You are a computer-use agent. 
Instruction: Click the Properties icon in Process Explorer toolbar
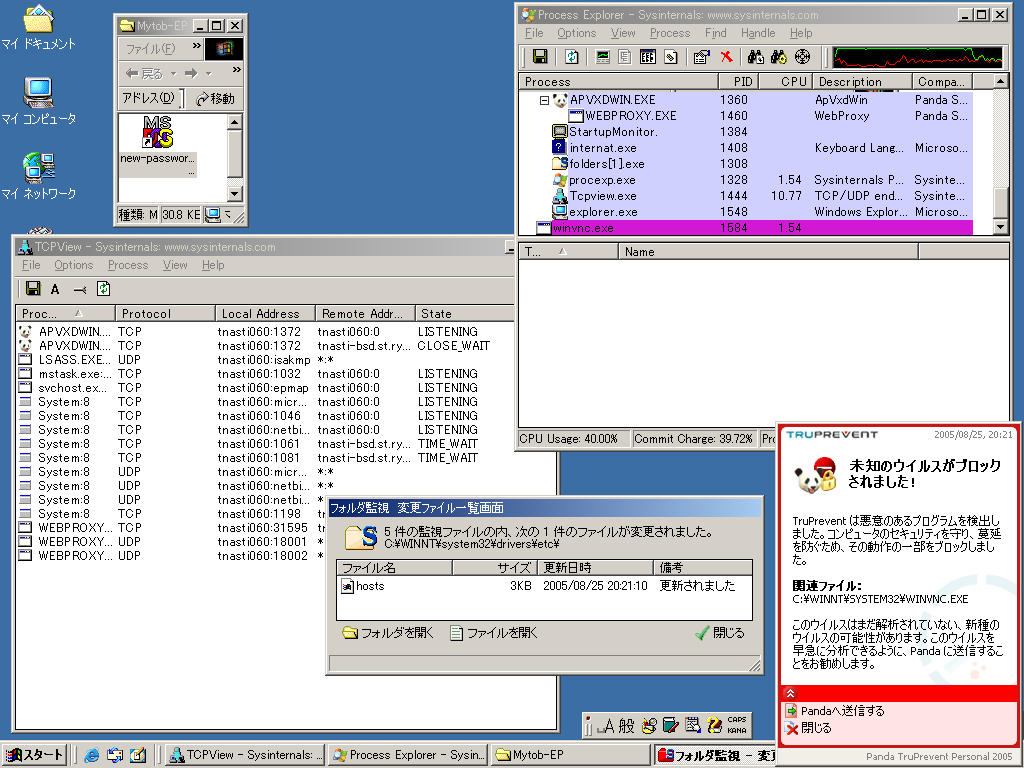(x=701, y=57)
